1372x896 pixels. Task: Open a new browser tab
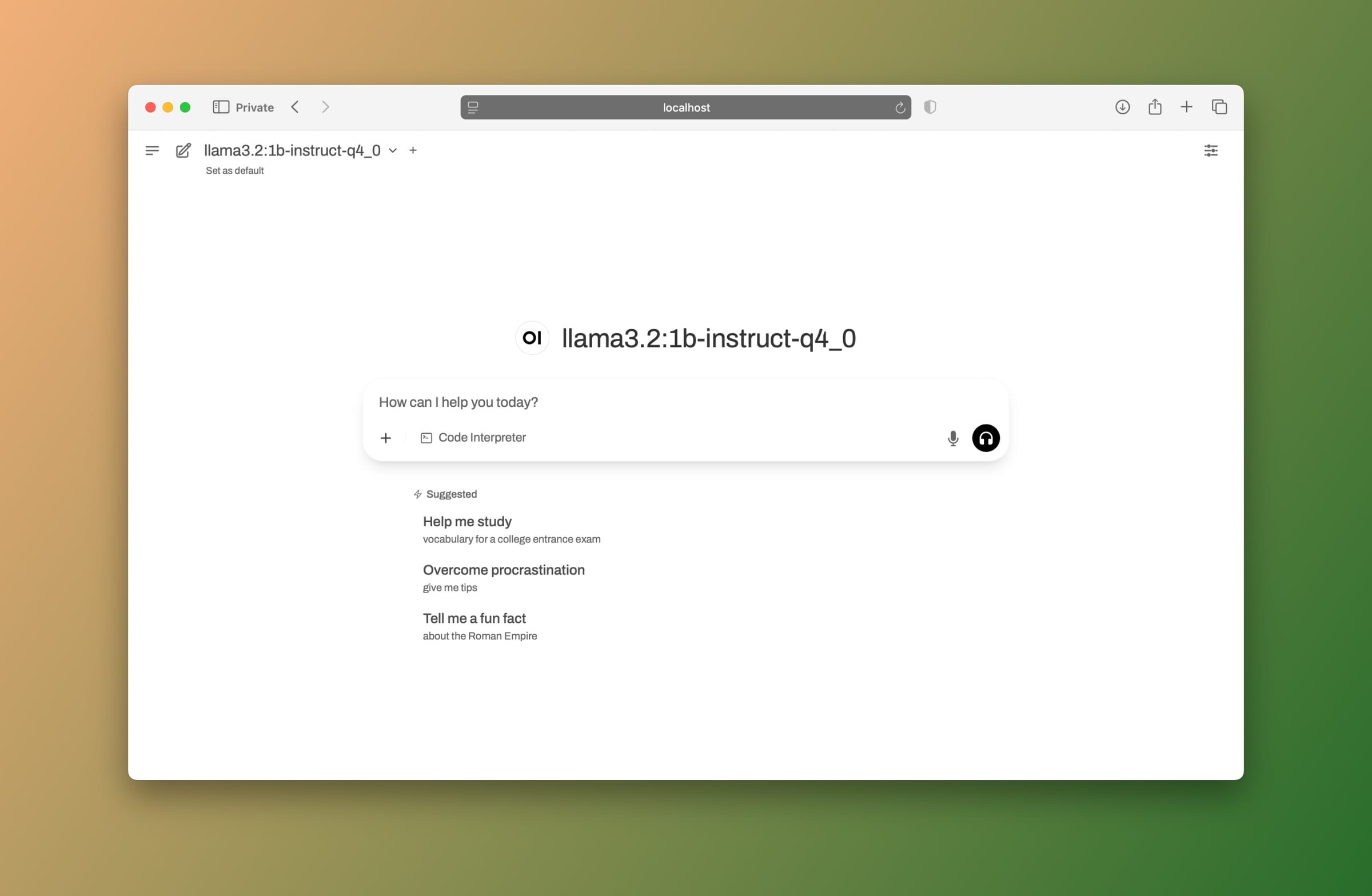pyautogui.click(x=1187, y=107)
